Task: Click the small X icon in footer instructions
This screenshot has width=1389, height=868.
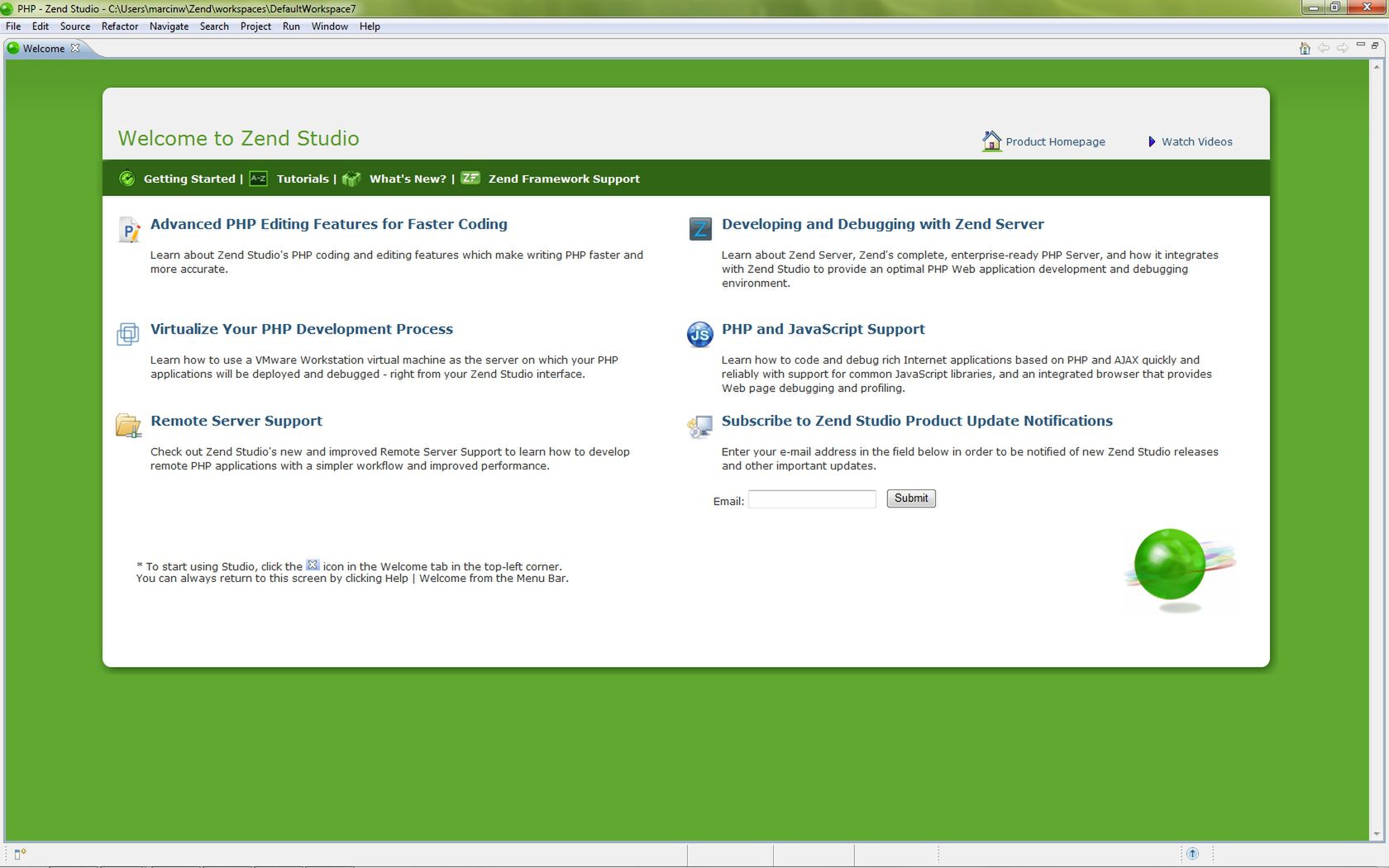Action: pyautogui.click(x=313, y=565)
